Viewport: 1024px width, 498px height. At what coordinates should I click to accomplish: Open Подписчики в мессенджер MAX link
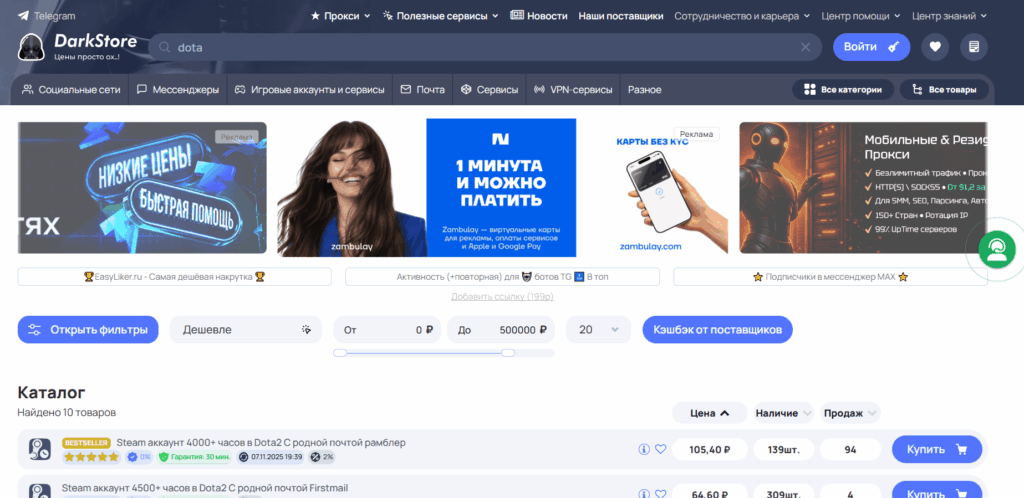pos(830,277)
